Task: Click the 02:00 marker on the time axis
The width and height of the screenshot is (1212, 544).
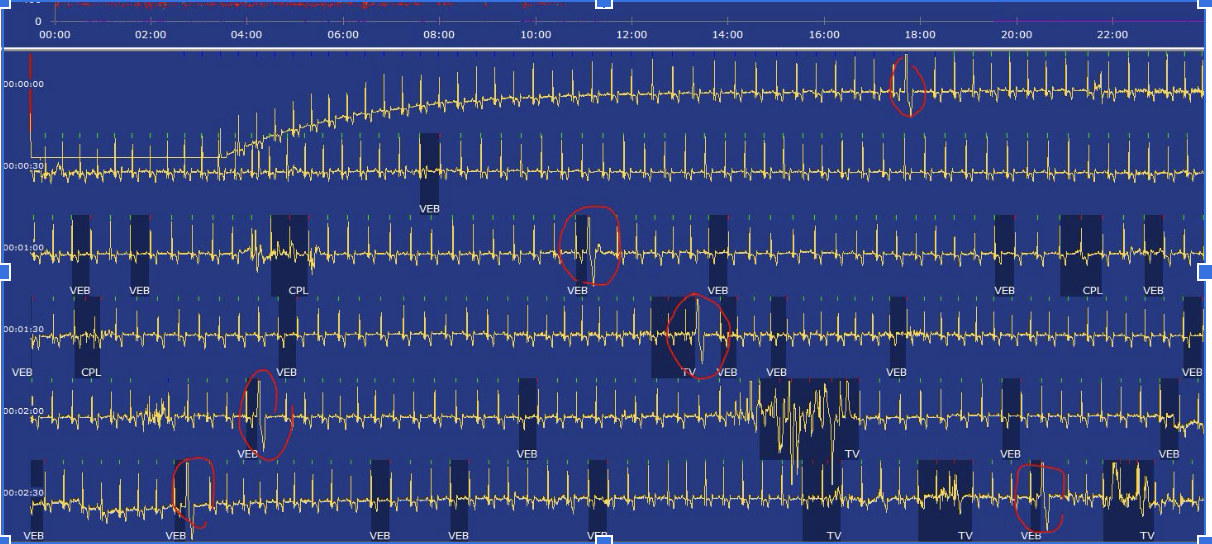Action: pos(150,35)
